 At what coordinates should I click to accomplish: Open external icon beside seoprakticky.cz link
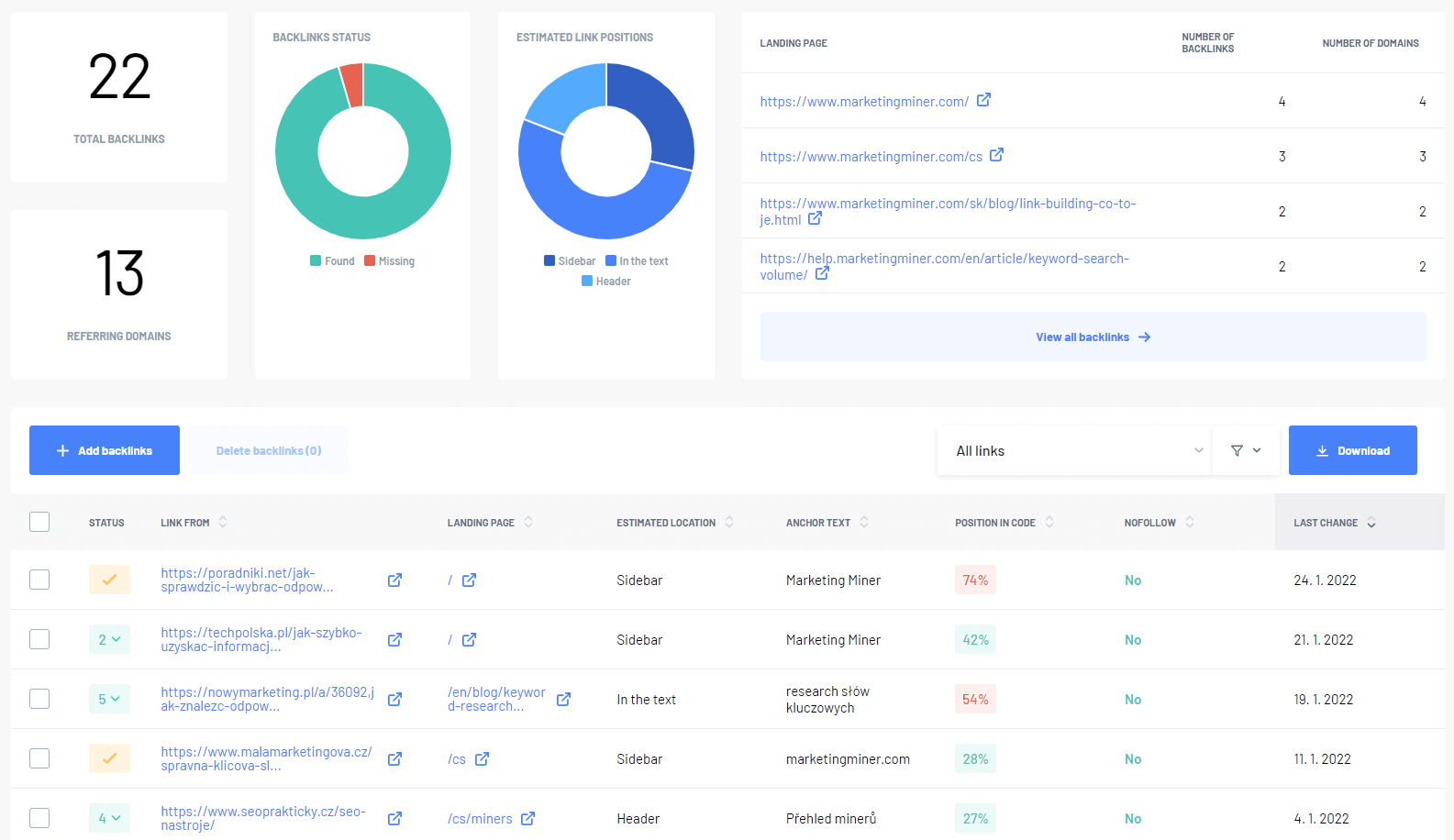394,819
